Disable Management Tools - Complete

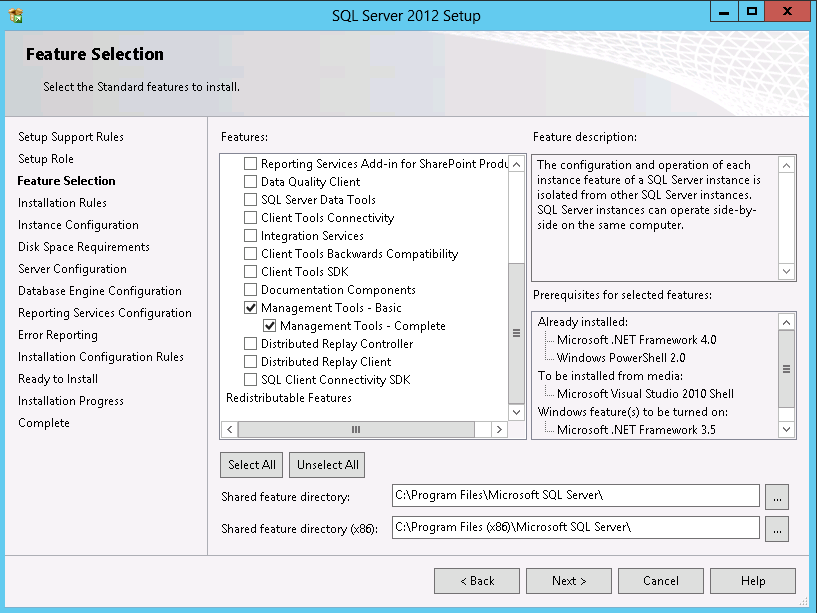coord(270,325)
